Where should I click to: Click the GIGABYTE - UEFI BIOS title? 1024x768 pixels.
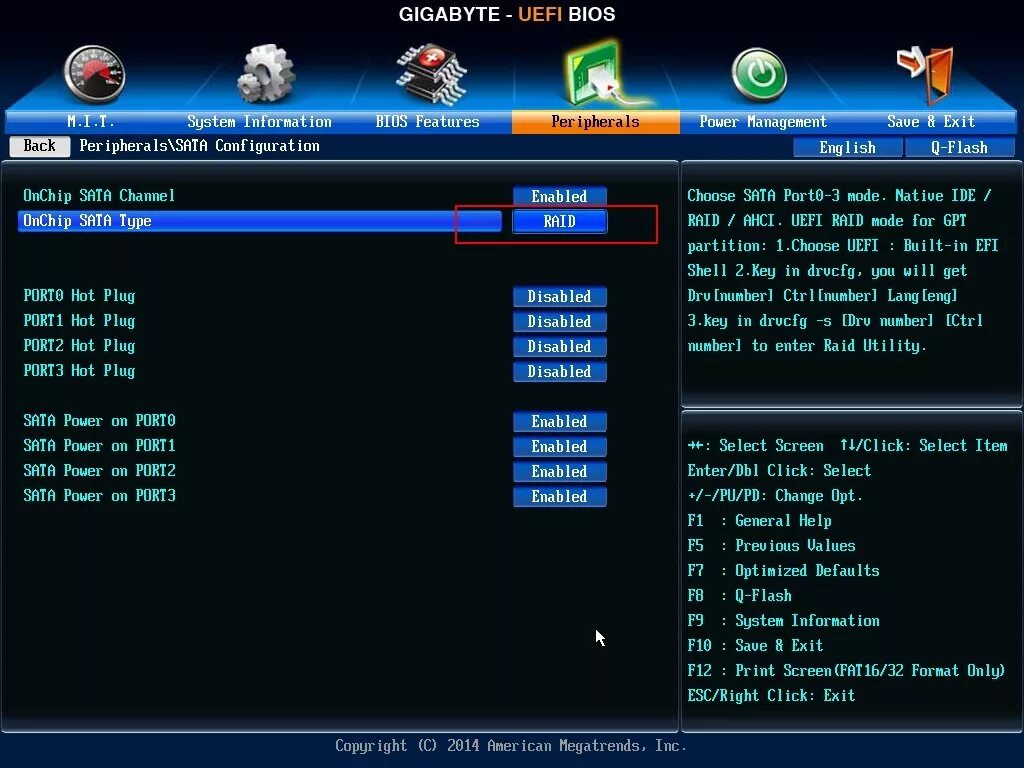pos(507,14)
